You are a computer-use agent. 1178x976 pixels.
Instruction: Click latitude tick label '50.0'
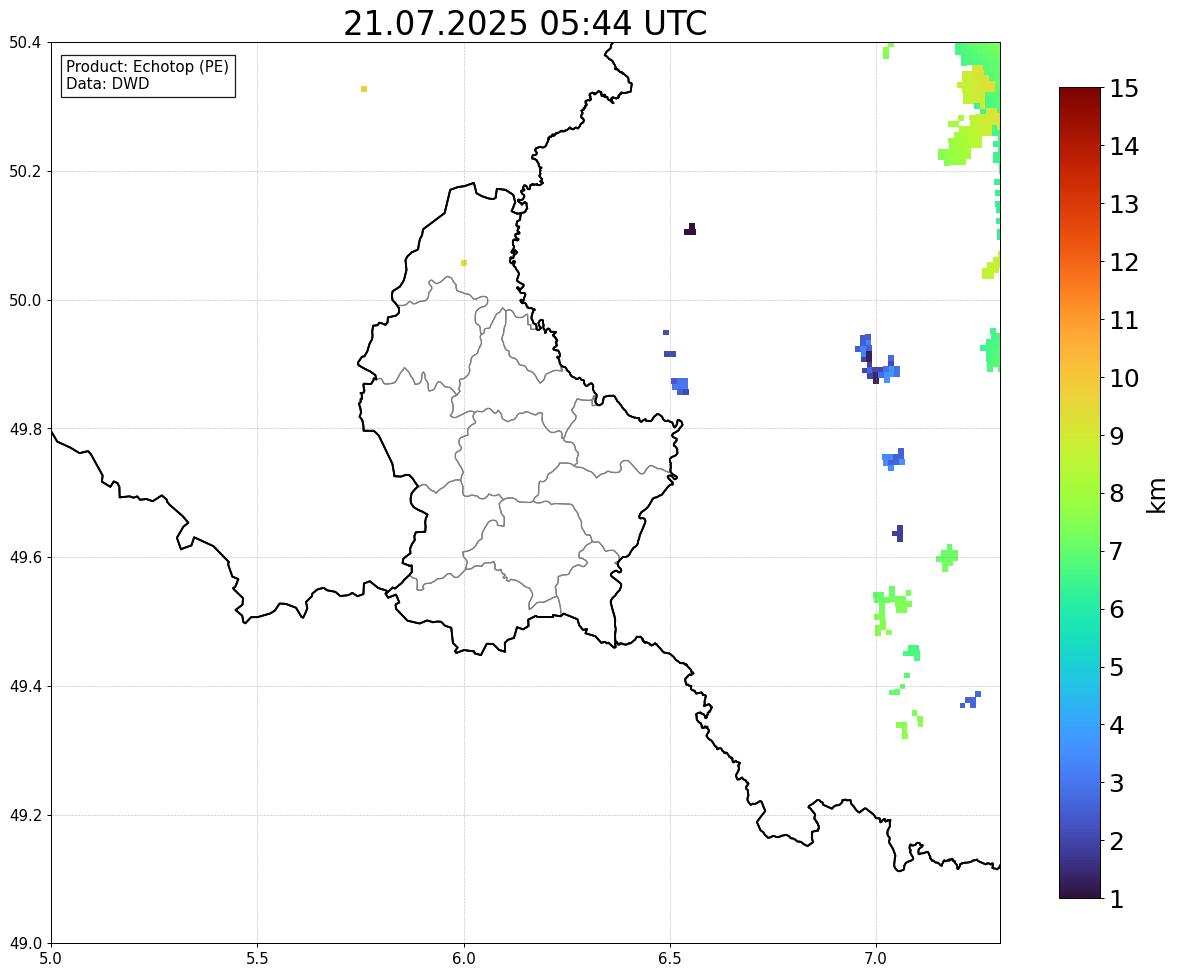pyautogui.click(x=24, y=301)
